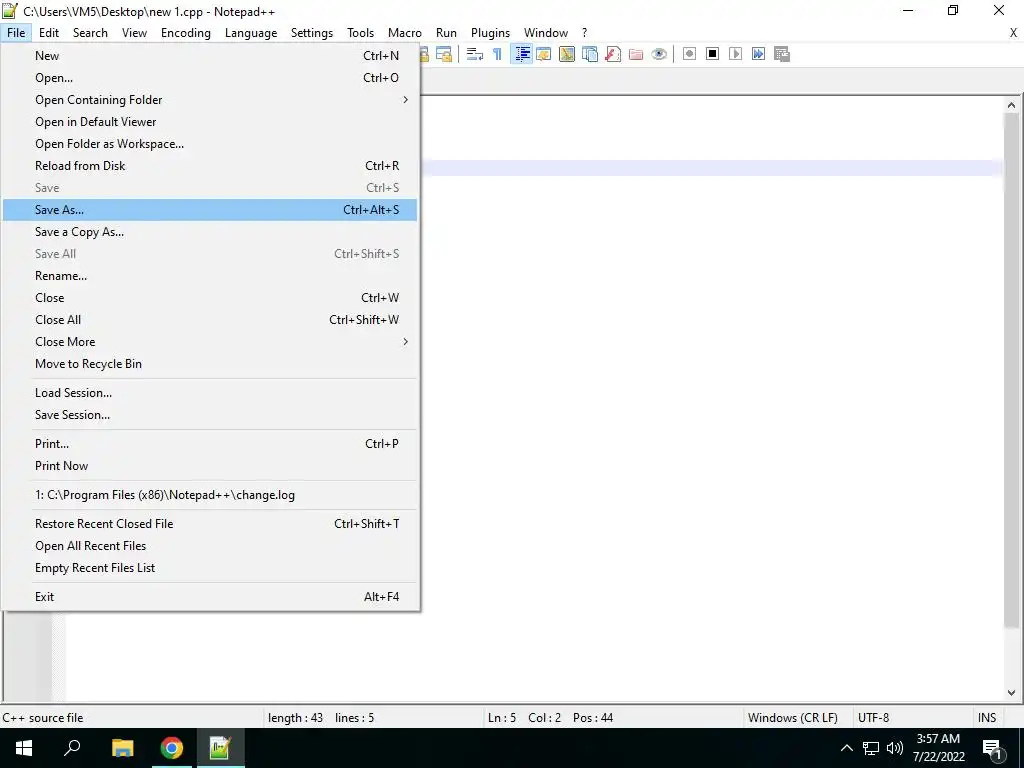Choose Restore Recent Closed File
The height and width of the screenshot is (768, 1024).
coord(210,524)
